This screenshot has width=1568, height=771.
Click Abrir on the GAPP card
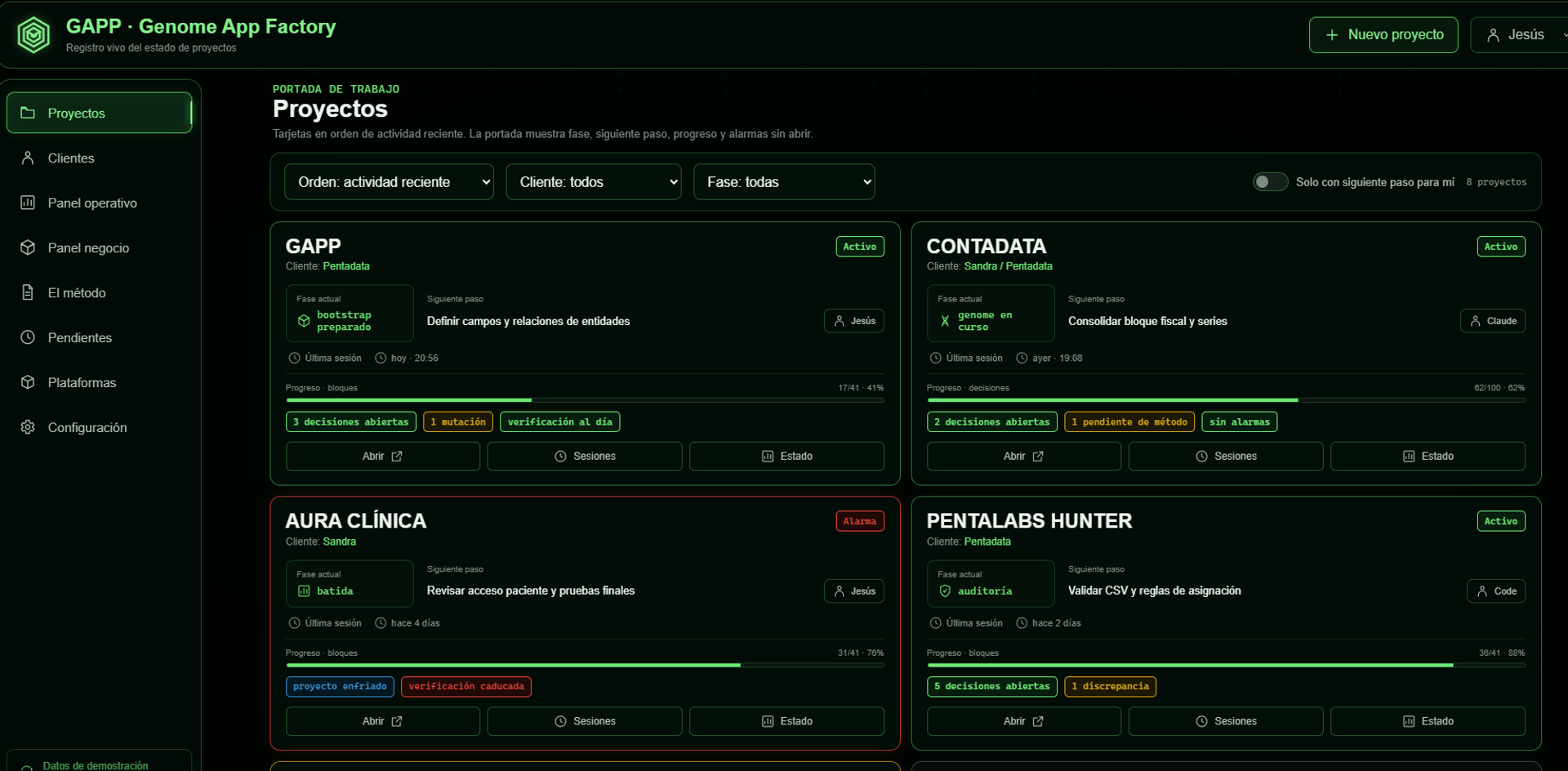pyautogui.click(x=383, y=456)
